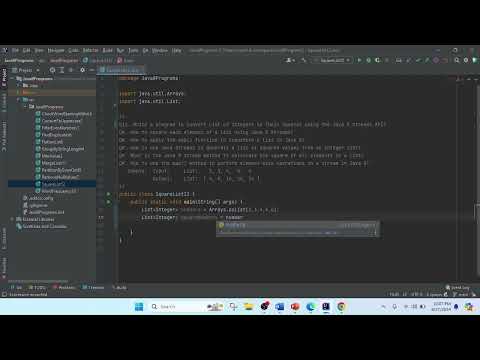Collapse the JavaPrograms root project node
Viewport: 480px width, 360px height.
pyautogui.click(x=13, y=79)
